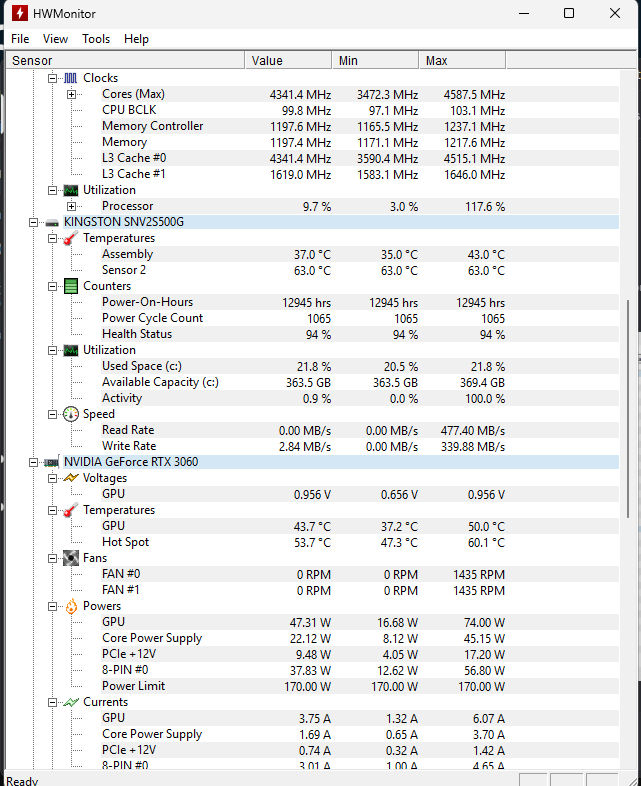Click the NVIDIA graphics card icon
The image size is (641, 786).
pos(52,462)
